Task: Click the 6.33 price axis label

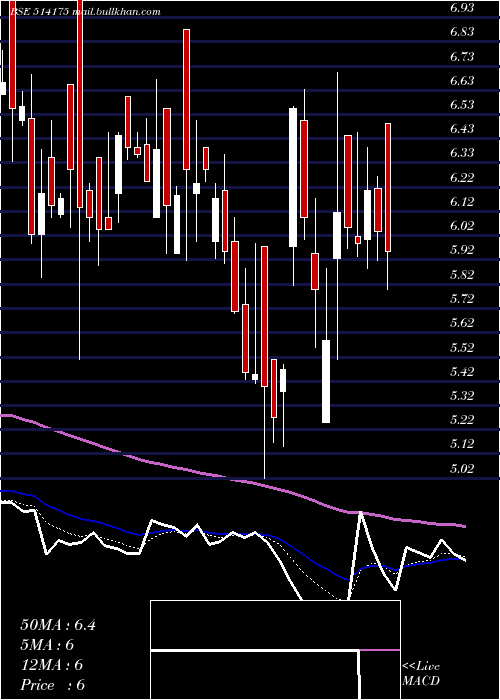Action: 462,153
